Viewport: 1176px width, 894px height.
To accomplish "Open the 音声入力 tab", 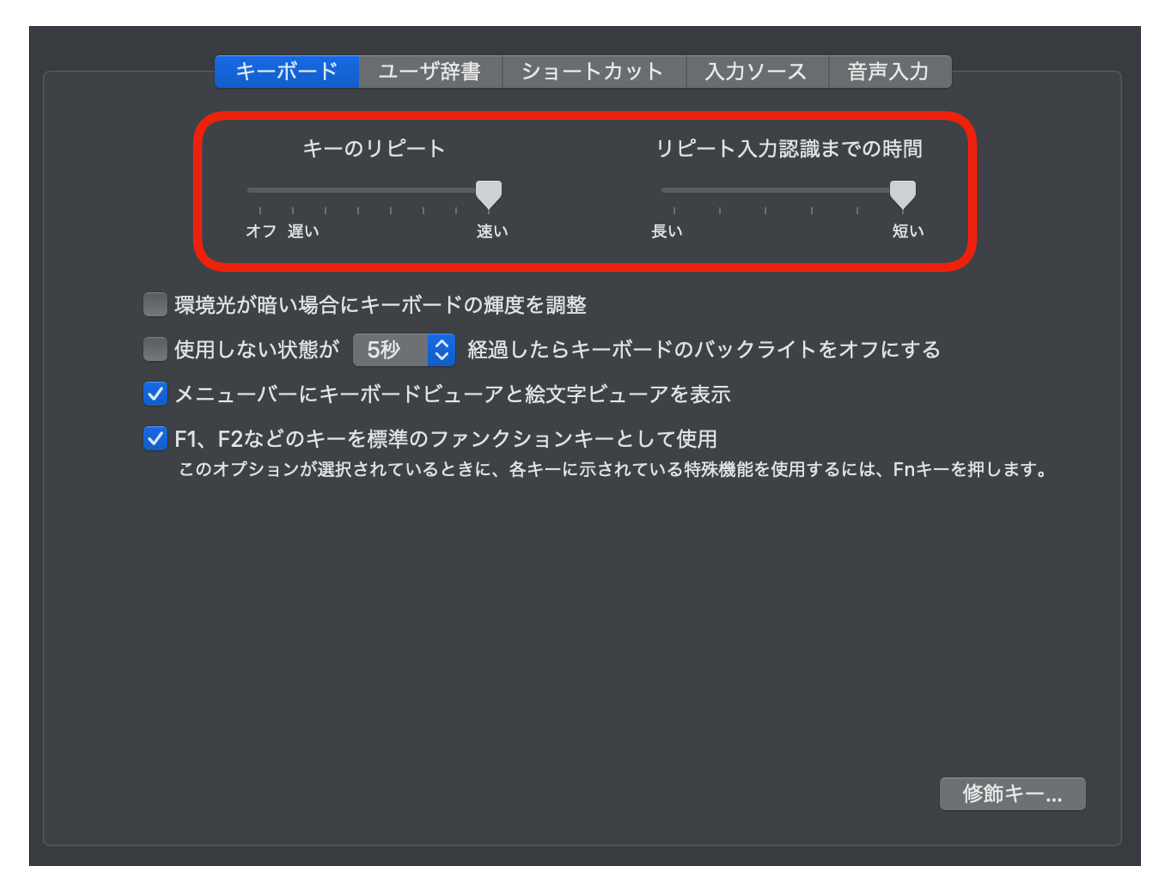I will click(x=890, y=72).
